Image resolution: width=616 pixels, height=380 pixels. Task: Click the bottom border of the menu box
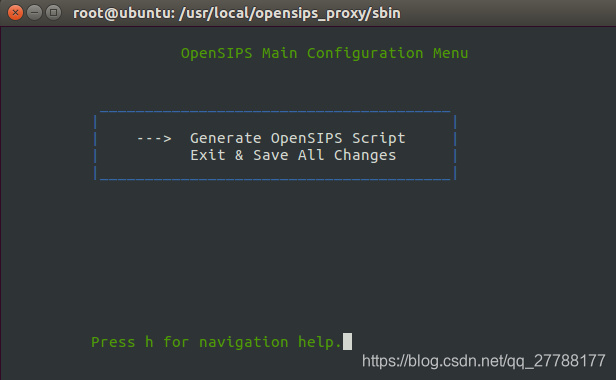pyautogui.click(x=275, y=179)
